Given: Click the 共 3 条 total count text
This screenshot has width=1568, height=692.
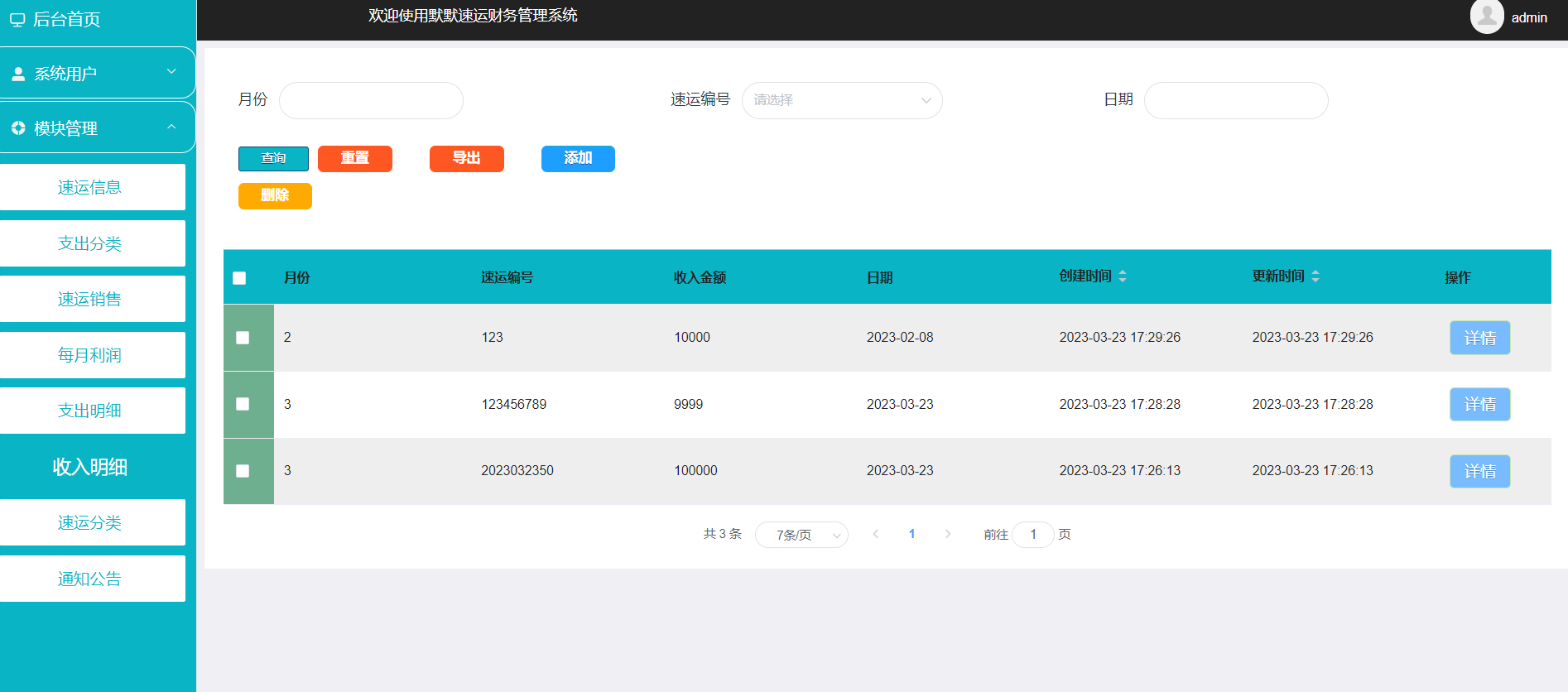Looking at the screenshot, I should point(723,534).
